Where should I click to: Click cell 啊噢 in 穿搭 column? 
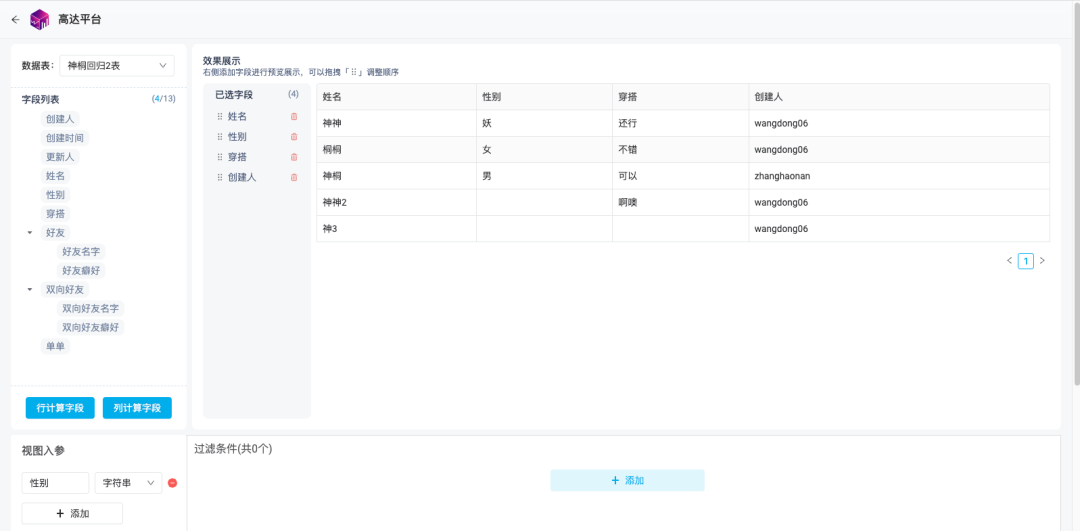681,202
